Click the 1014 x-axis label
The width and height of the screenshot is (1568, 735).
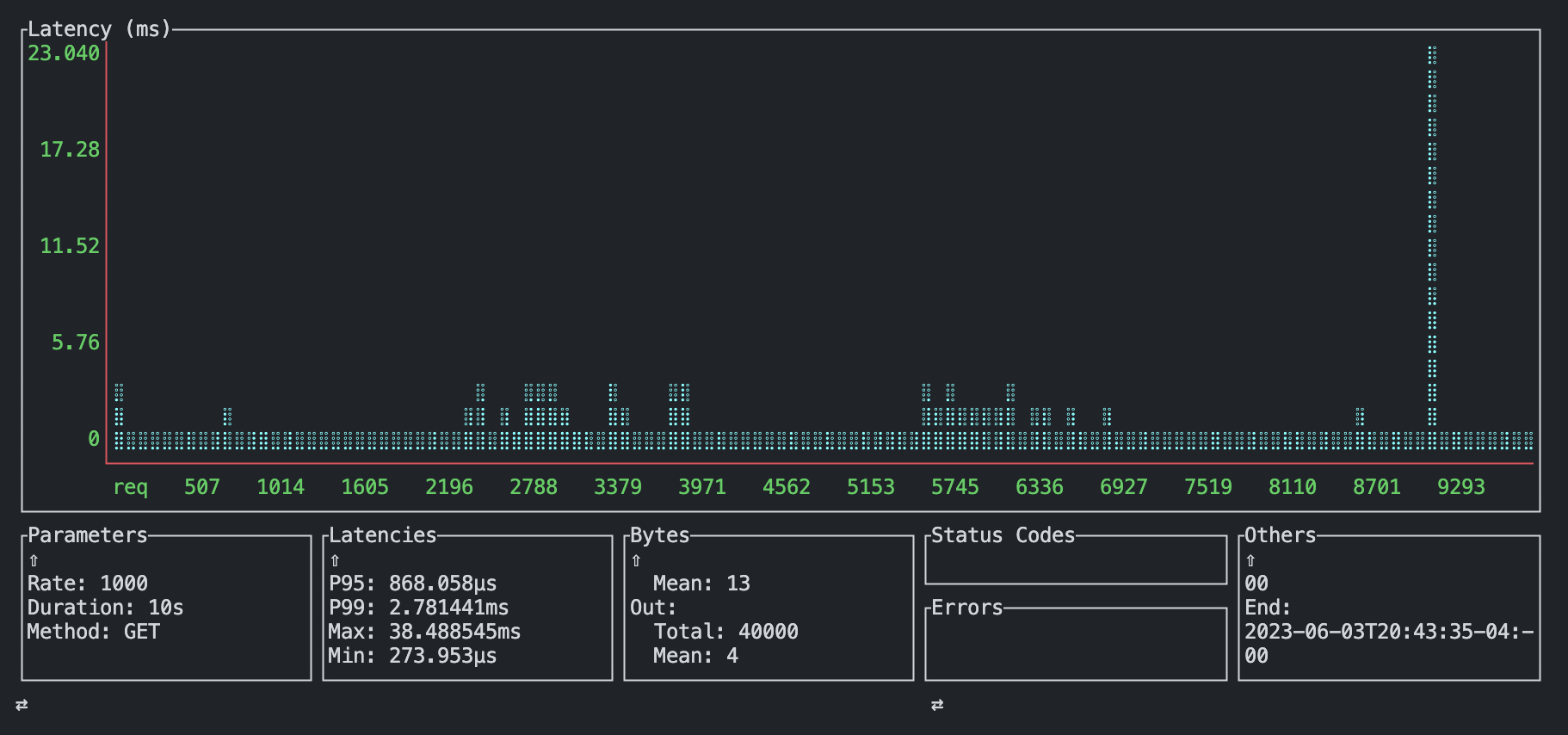pos(281,487)
